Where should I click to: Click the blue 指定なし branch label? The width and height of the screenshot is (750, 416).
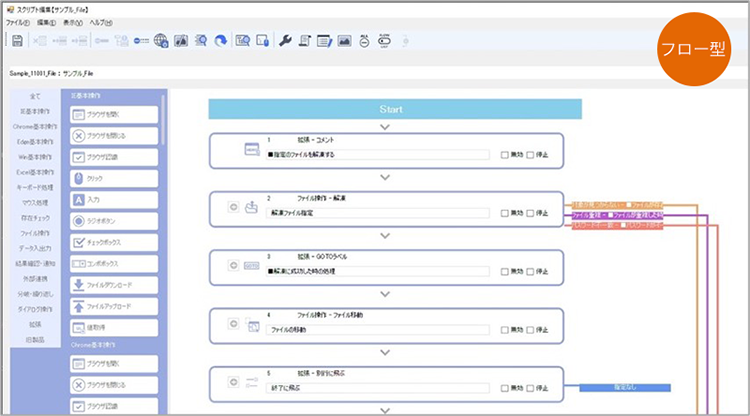coord(625,387)
